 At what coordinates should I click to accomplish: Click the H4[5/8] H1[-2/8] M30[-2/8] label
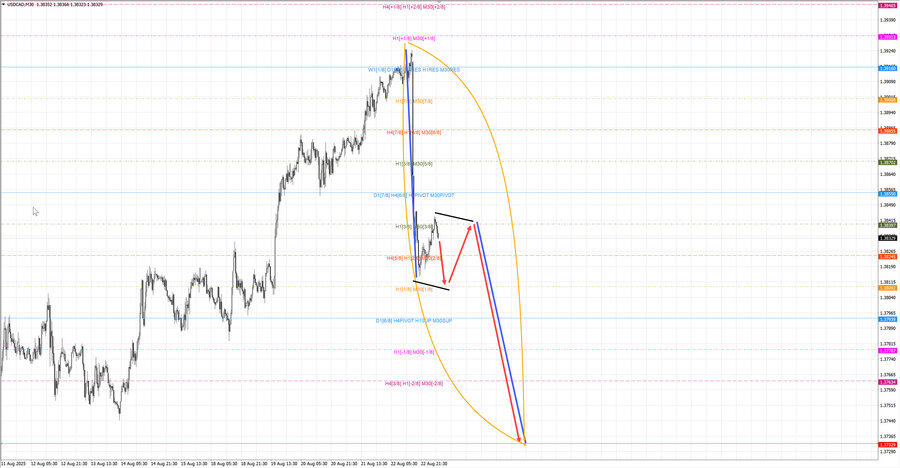click(414, 383)
